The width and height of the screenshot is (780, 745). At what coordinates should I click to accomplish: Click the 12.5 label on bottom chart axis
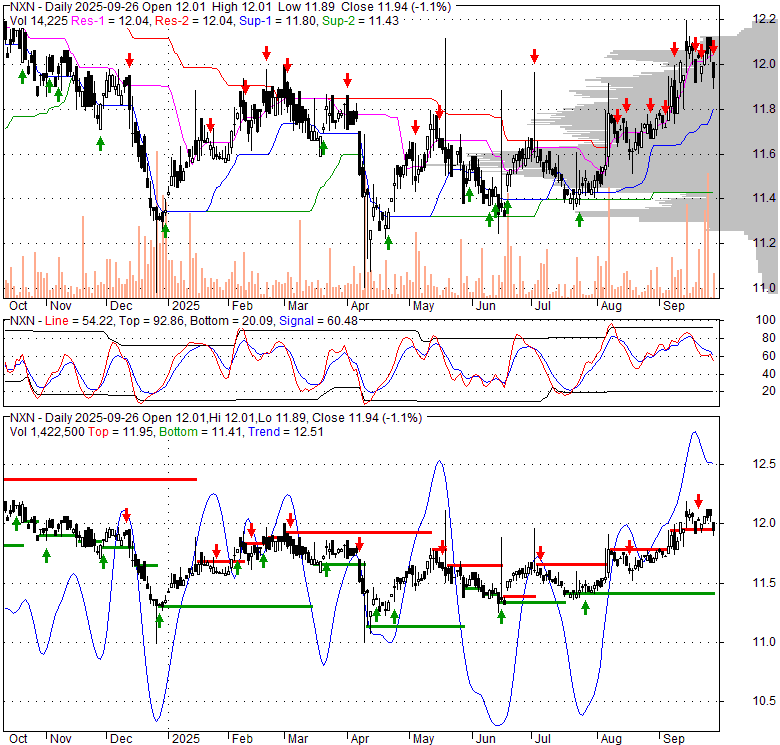click(764, 464)
